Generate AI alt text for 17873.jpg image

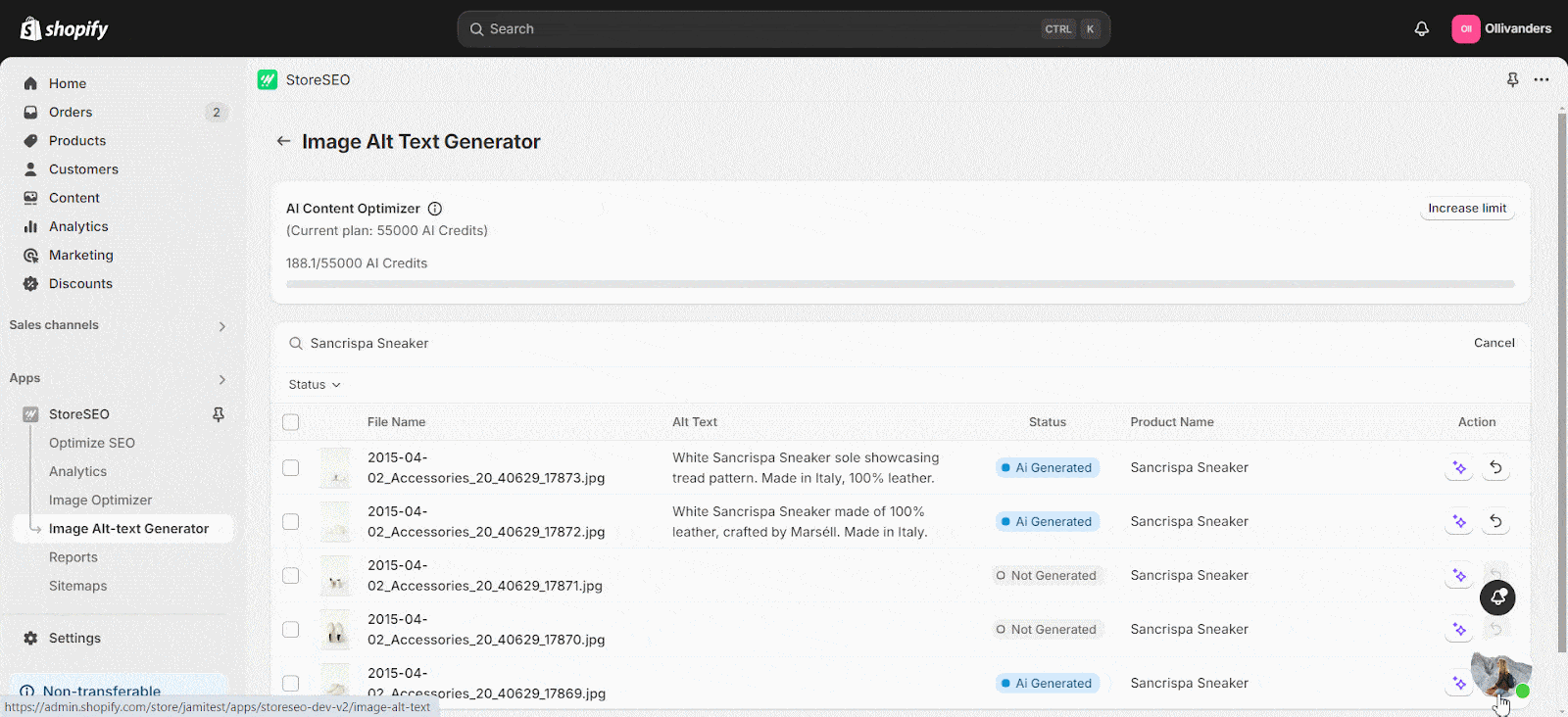(1459, 468)
